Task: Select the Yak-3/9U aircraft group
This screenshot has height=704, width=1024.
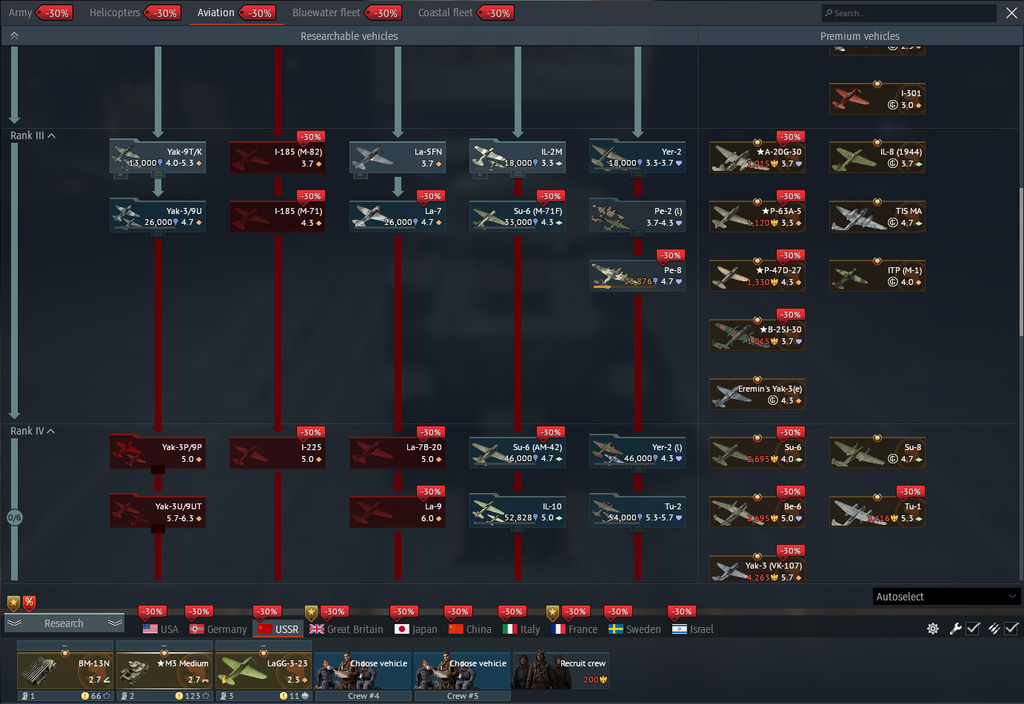Action: 157,216
